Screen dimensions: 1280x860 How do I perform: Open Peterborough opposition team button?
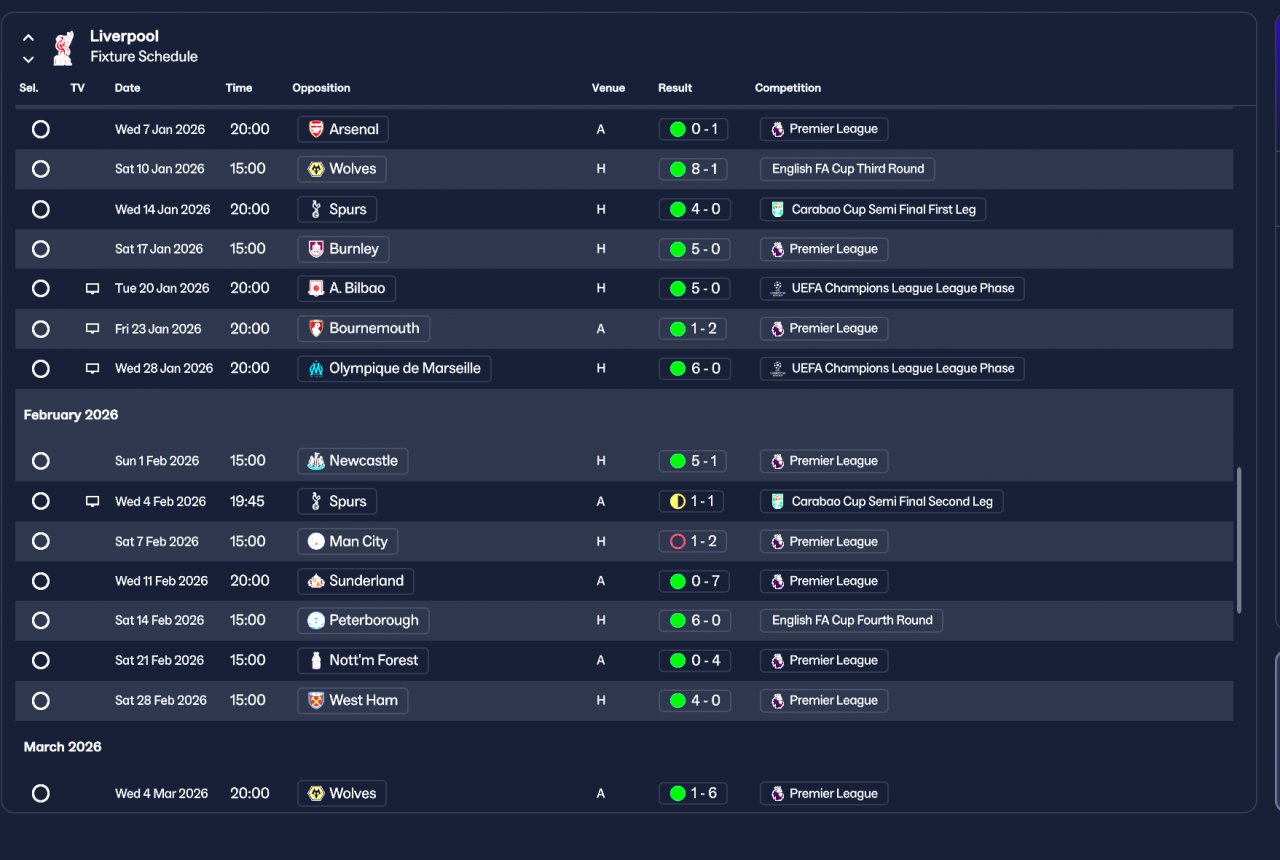point(364,620)
